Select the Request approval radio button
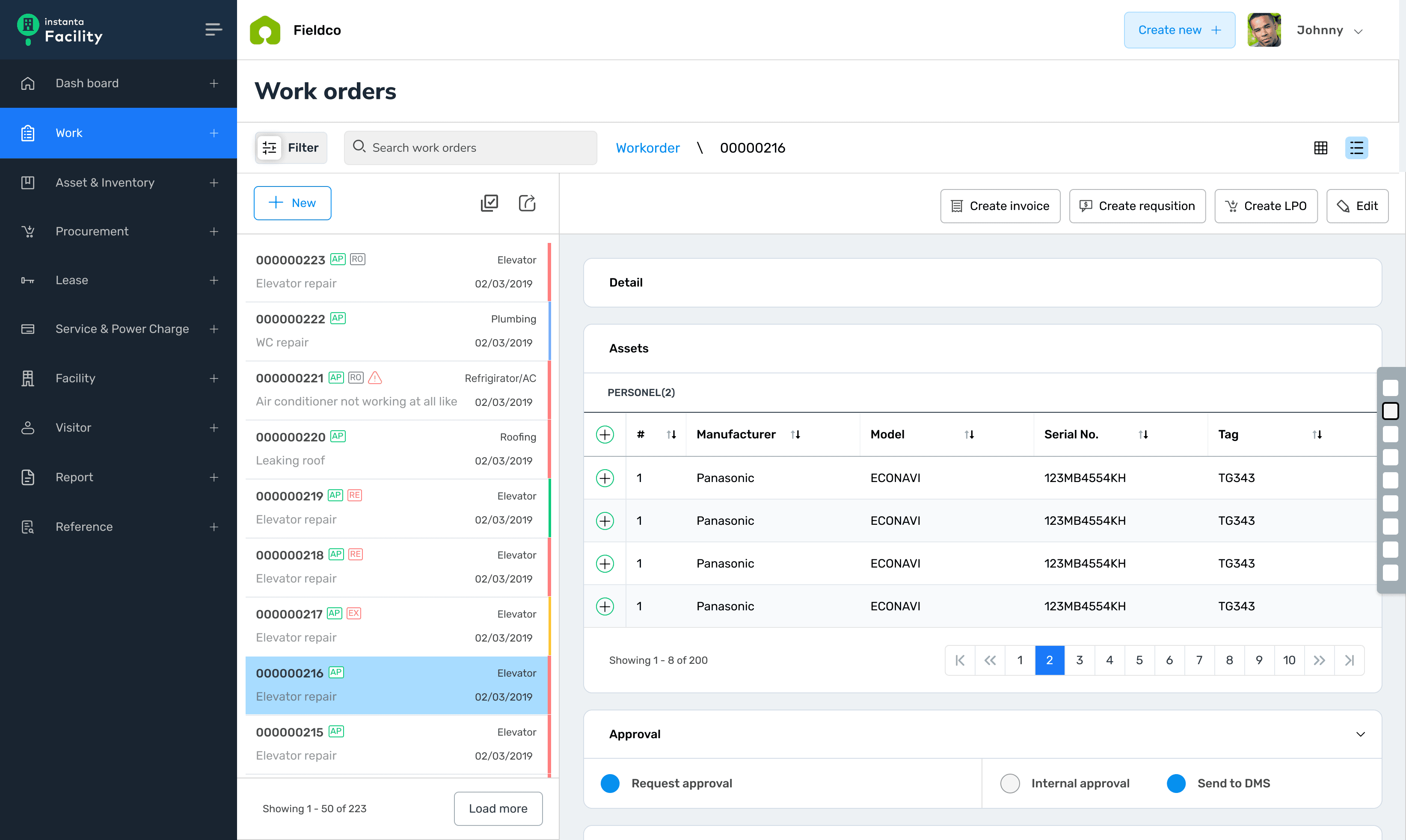1406x840 pixels. 610,784
